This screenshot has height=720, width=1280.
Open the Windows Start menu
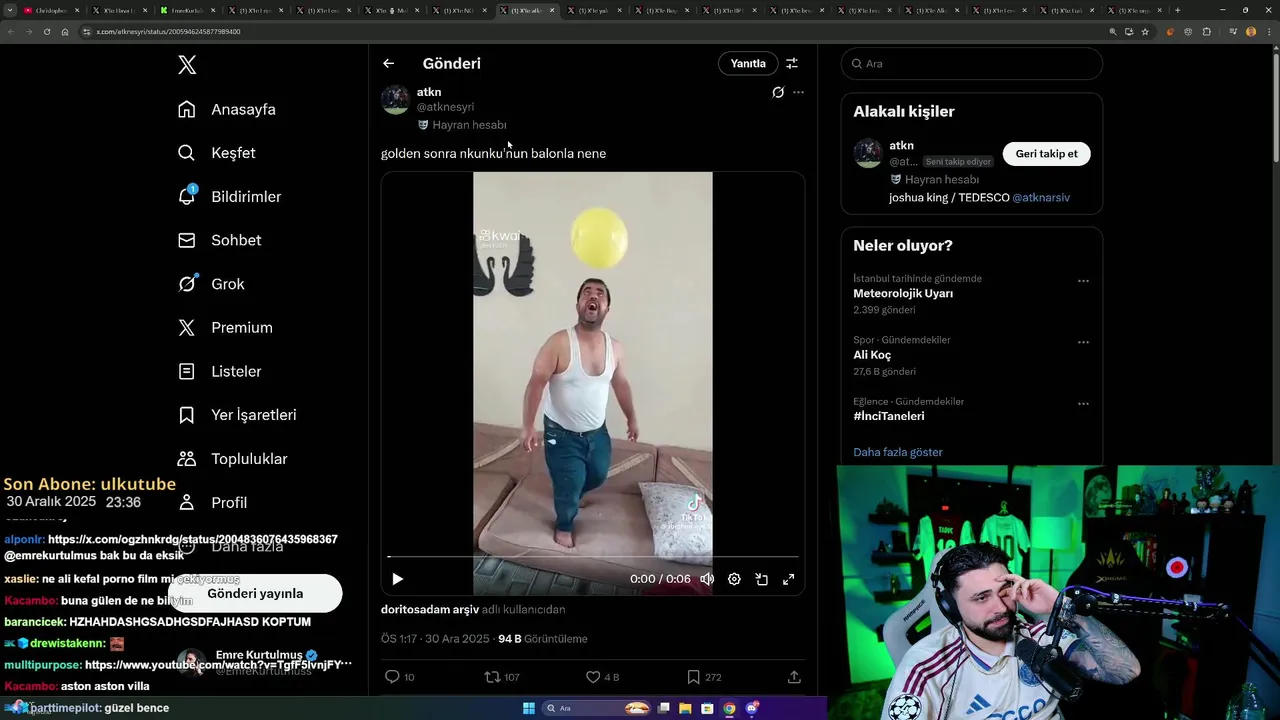(529, 708)
